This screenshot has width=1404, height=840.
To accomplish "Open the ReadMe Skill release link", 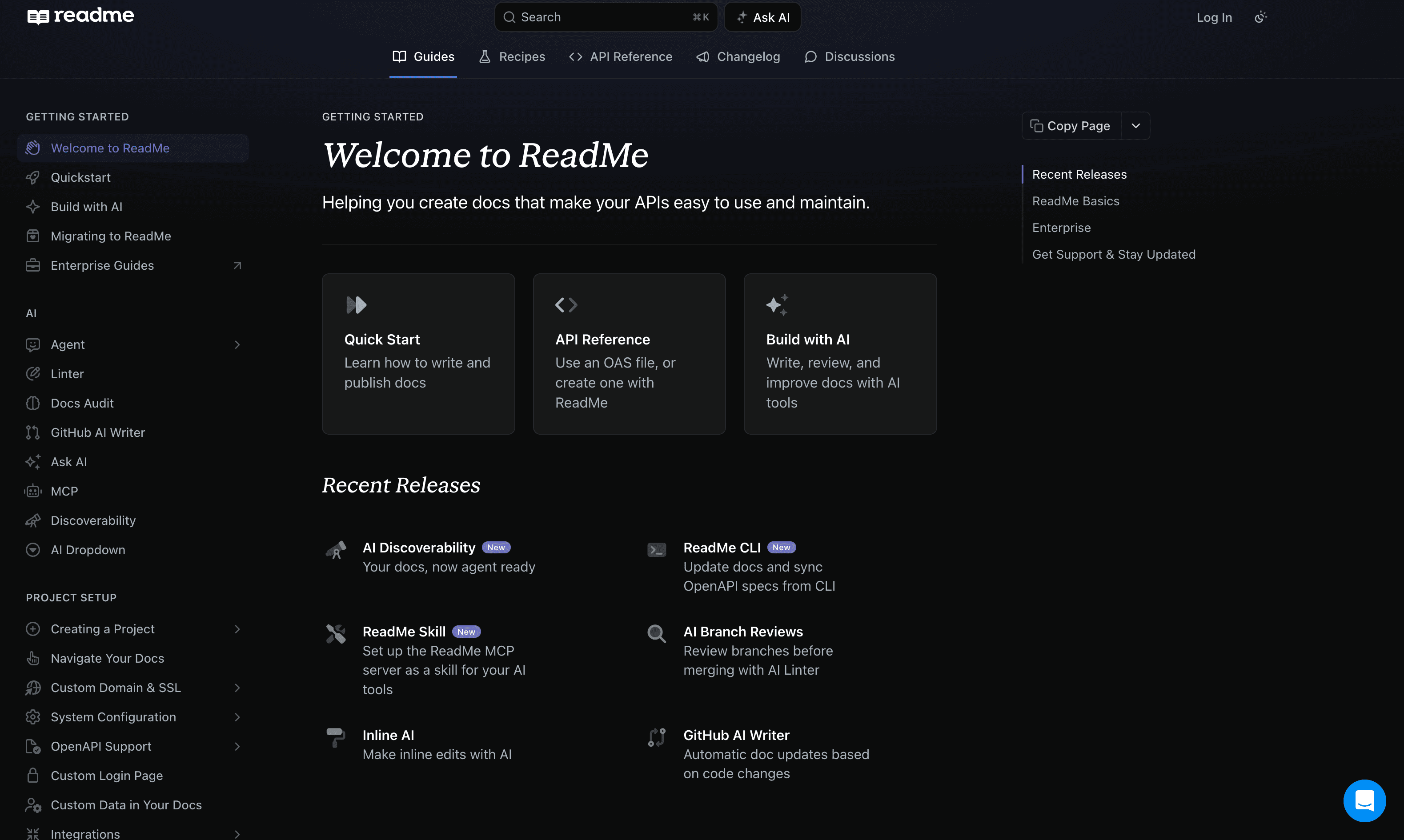I will pos(404,632).
